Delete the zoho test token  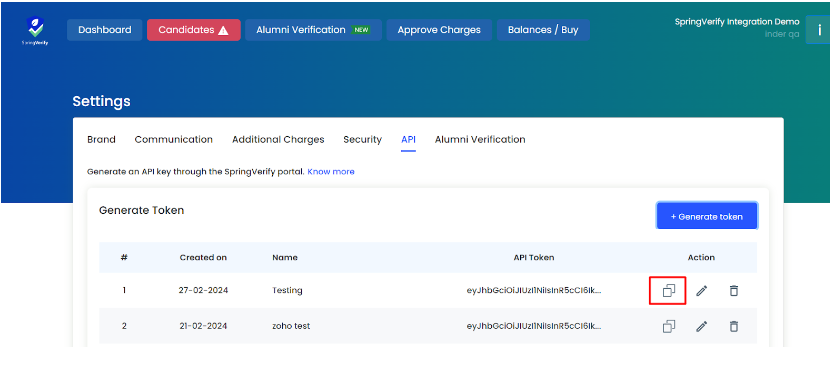733,326
